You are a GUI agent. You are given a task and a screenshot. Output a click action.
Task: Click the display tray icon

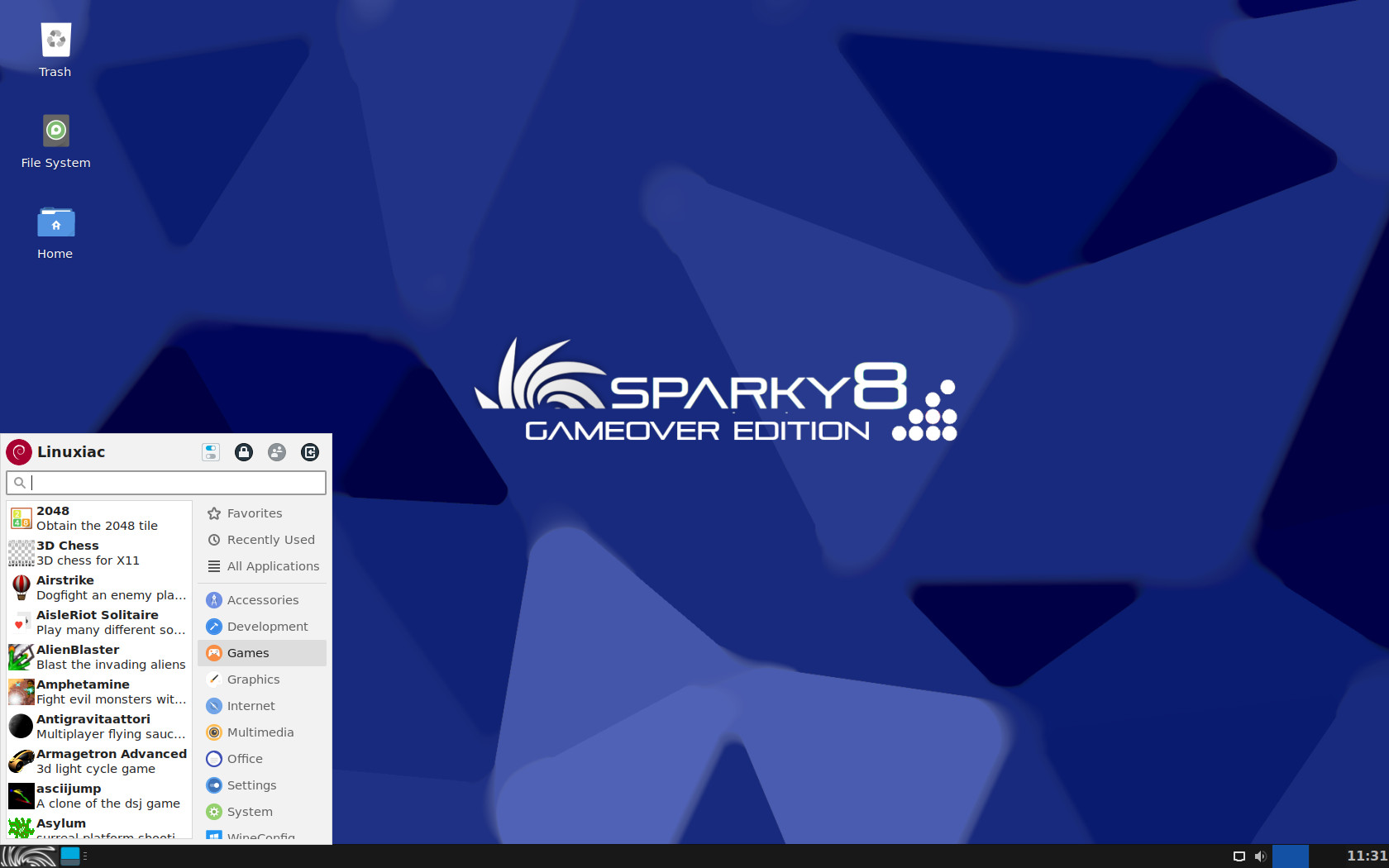(x=1239, y=856)
